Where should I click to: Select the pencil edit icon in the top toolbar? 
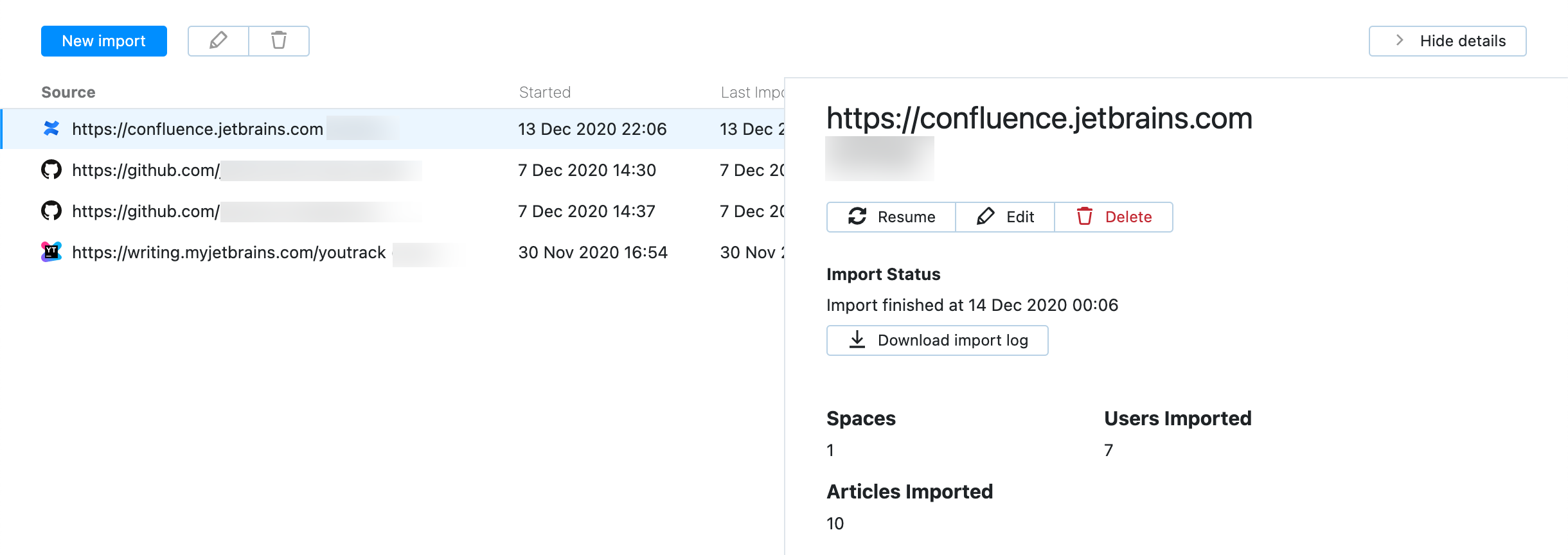(218, 40)
